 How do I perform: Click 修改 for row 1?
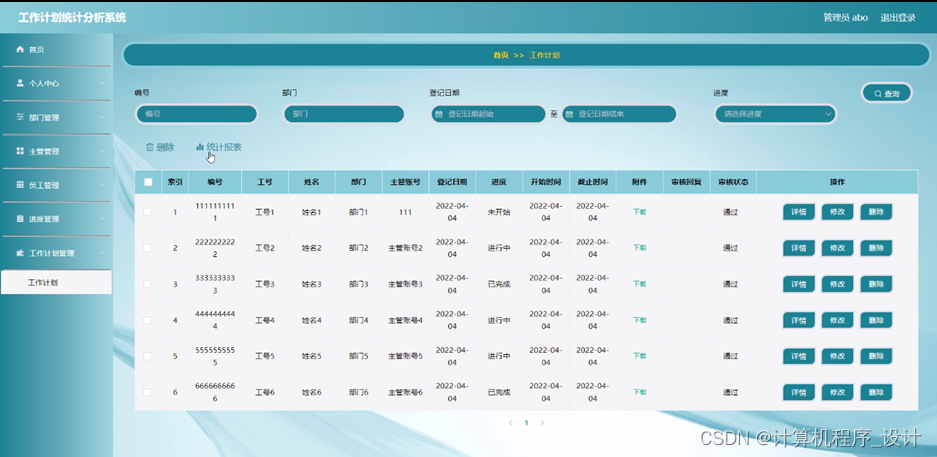click(837, 212)
